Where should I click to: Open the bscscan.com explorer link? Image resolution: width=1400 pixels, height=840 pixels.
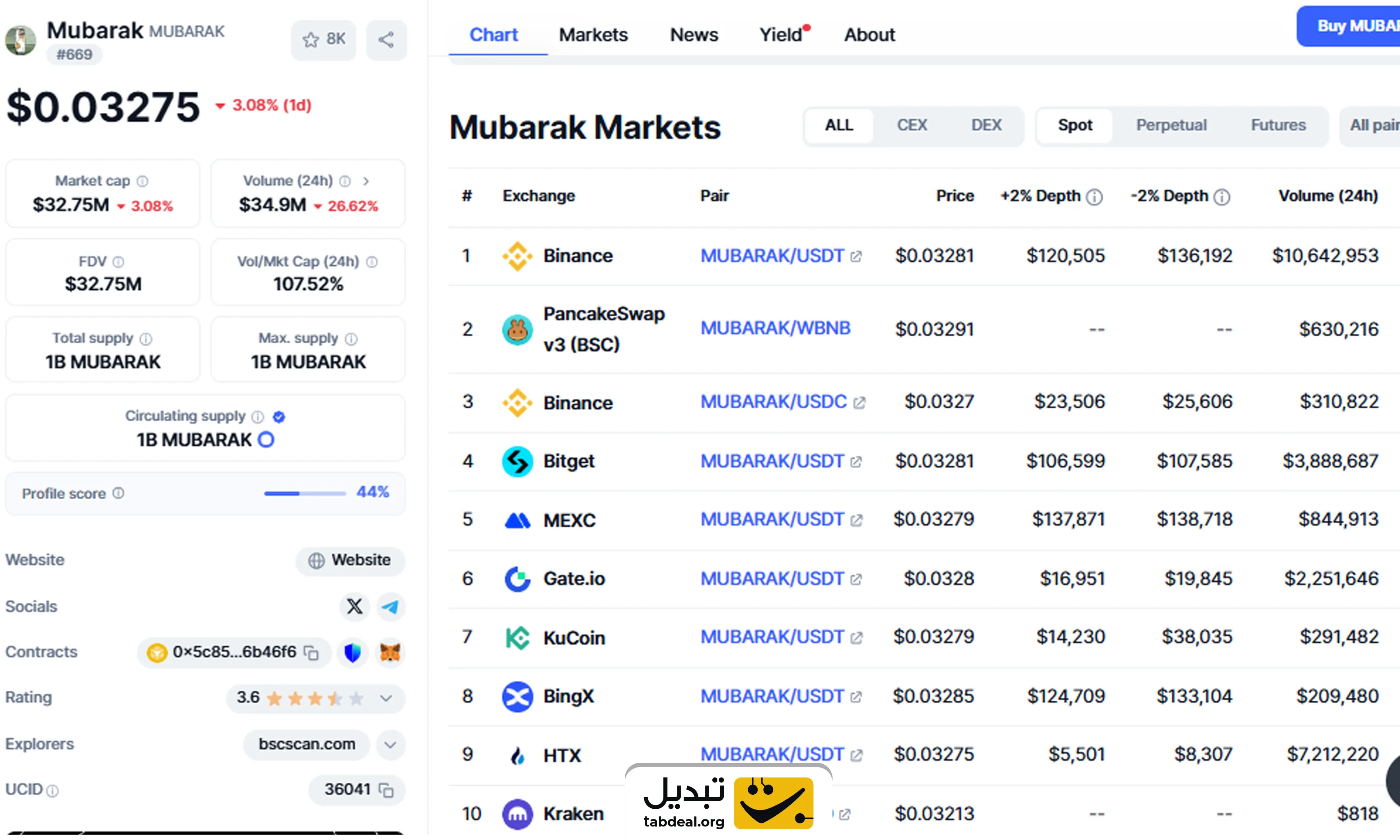pos(307,745)
